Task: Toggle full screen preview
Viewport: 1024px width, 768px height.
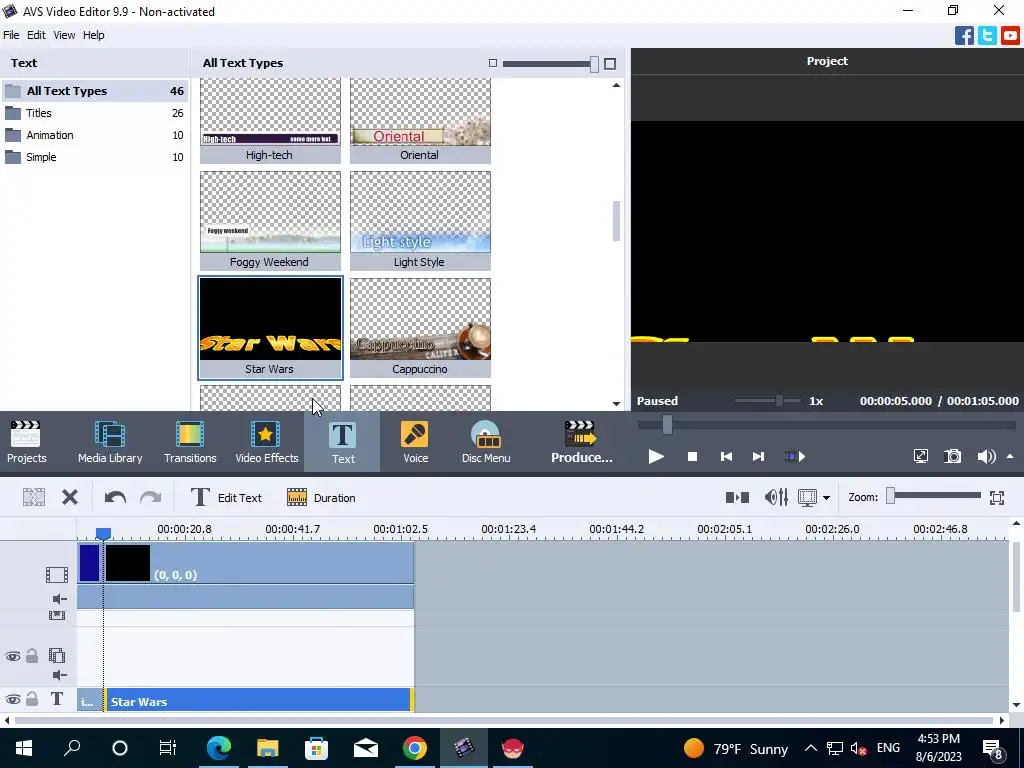Action: (x=921, y=456)
